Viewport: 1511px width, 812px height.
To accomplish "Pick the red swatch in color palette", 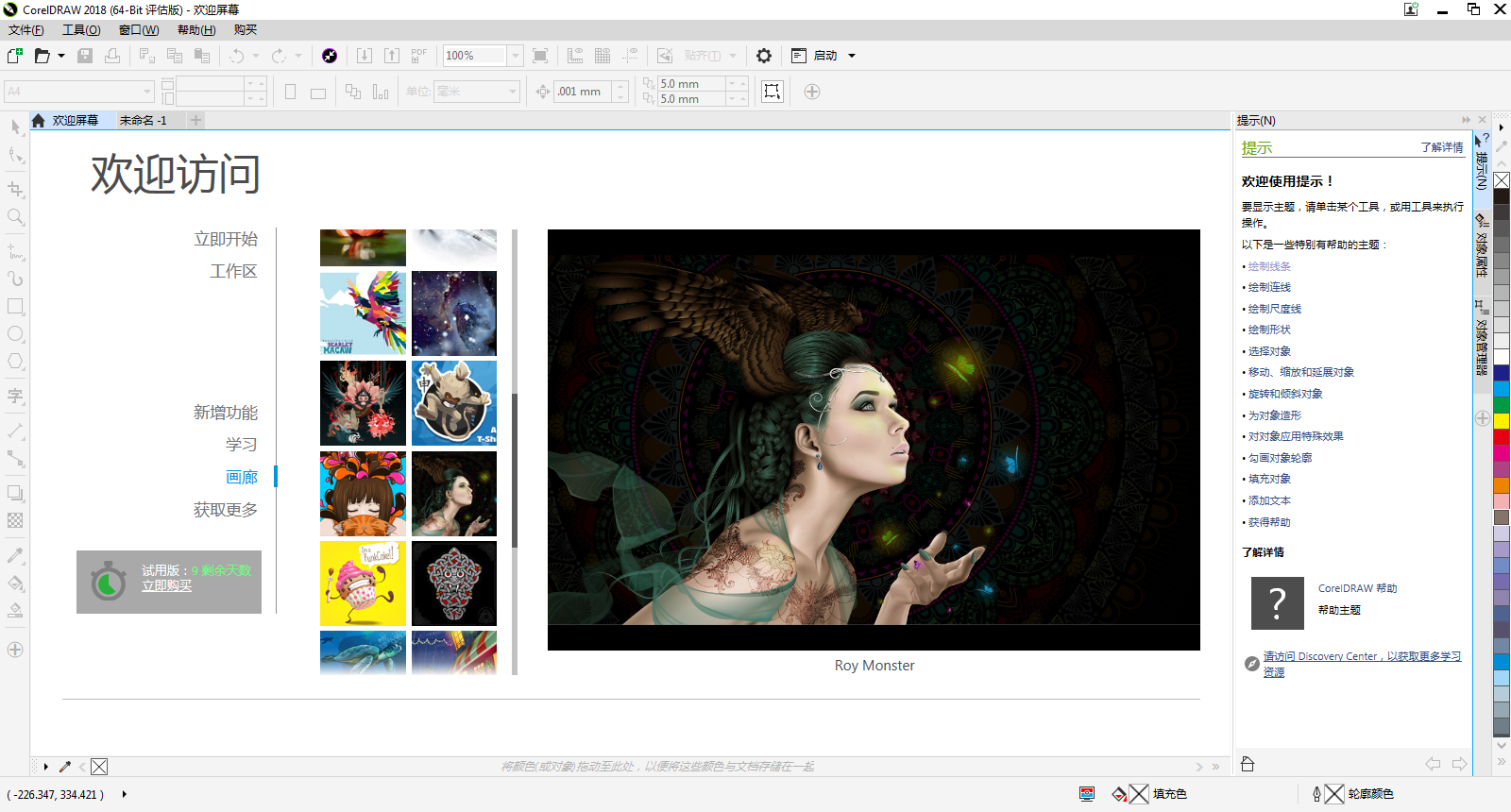I will pyautogui.click(x=1502, y=437).
